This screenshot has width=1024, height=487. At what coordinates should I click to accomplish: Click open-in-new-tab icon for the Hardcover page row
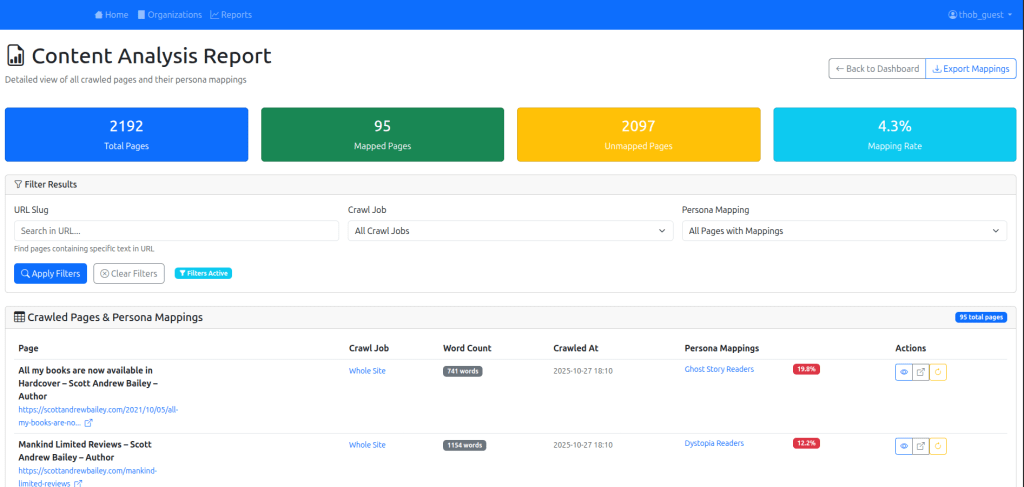pyautogui.click(x=921, y=372)
